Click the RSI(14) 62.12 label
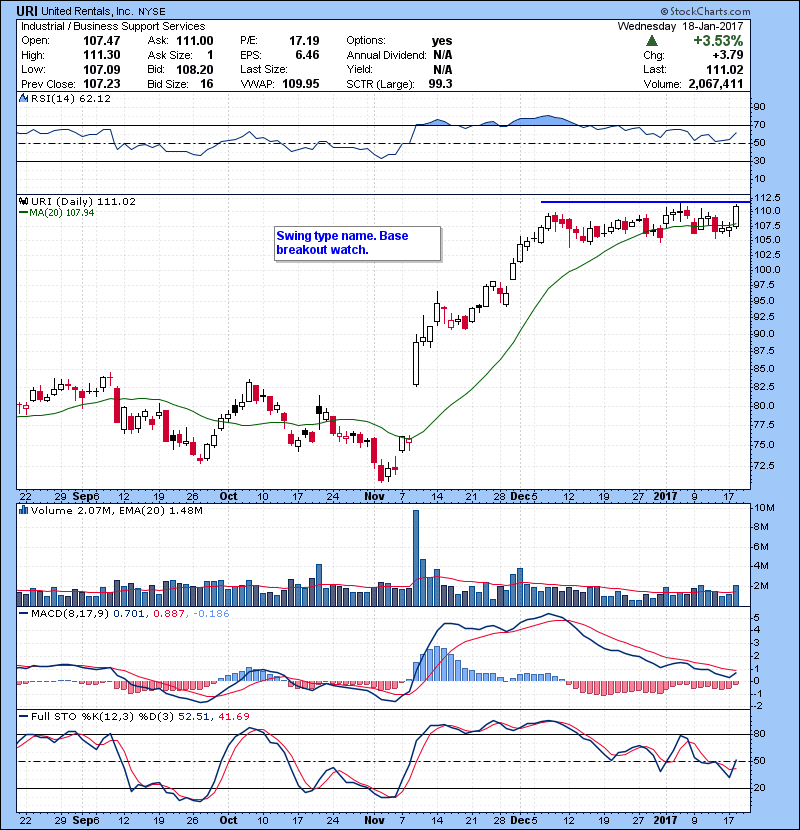This screenshot has height=830, width=800. pyautogui.click(x=70, y=98)
